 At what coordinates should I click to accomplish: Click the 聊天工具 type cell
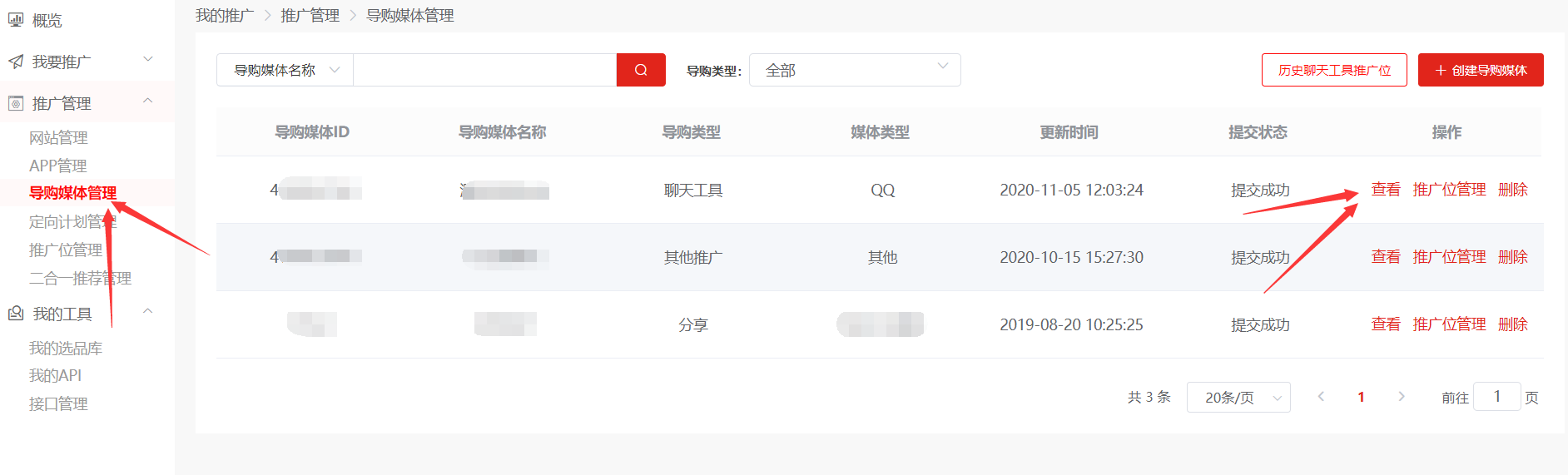pyautogui.click(x=693, y=190)
